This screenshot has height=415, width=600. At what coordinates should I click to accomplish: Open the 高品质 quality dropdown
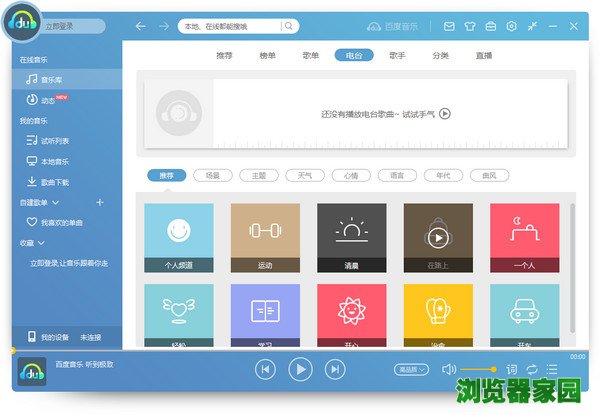coord(411,369)
